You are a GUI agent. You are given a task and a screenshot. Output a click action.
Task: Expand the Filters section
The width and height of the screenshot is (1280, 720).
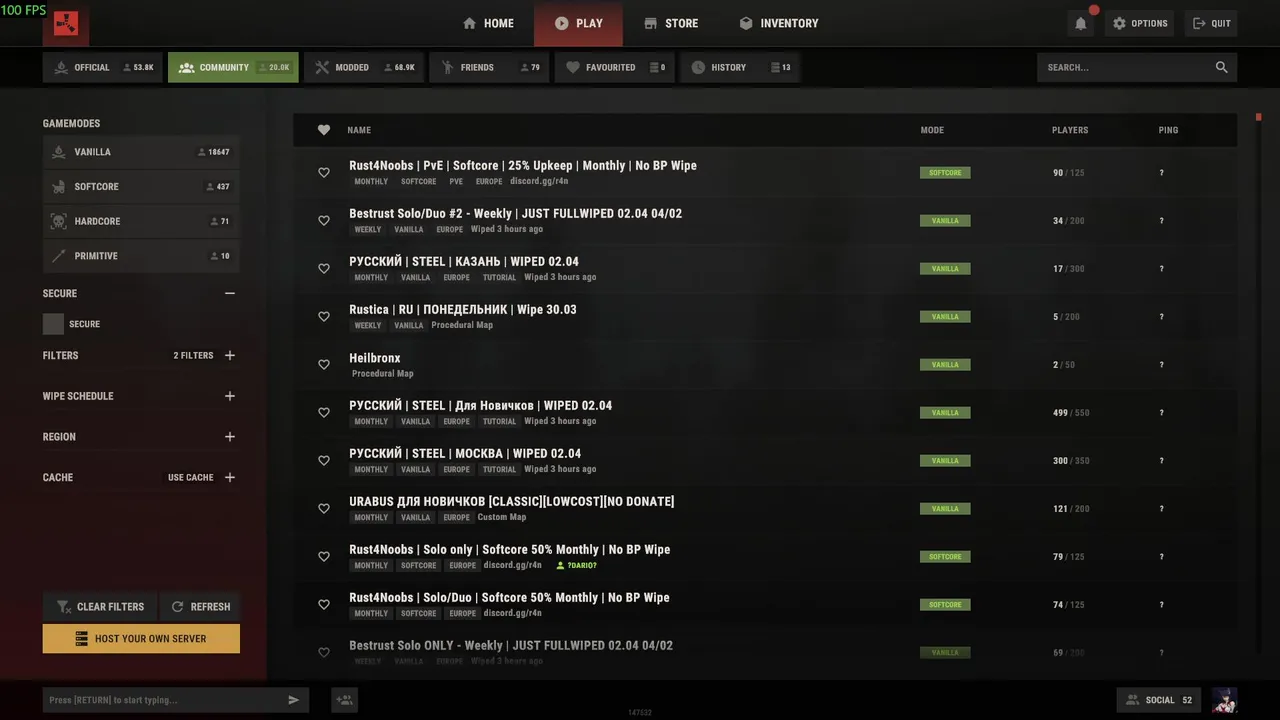[x=230, y=355]
